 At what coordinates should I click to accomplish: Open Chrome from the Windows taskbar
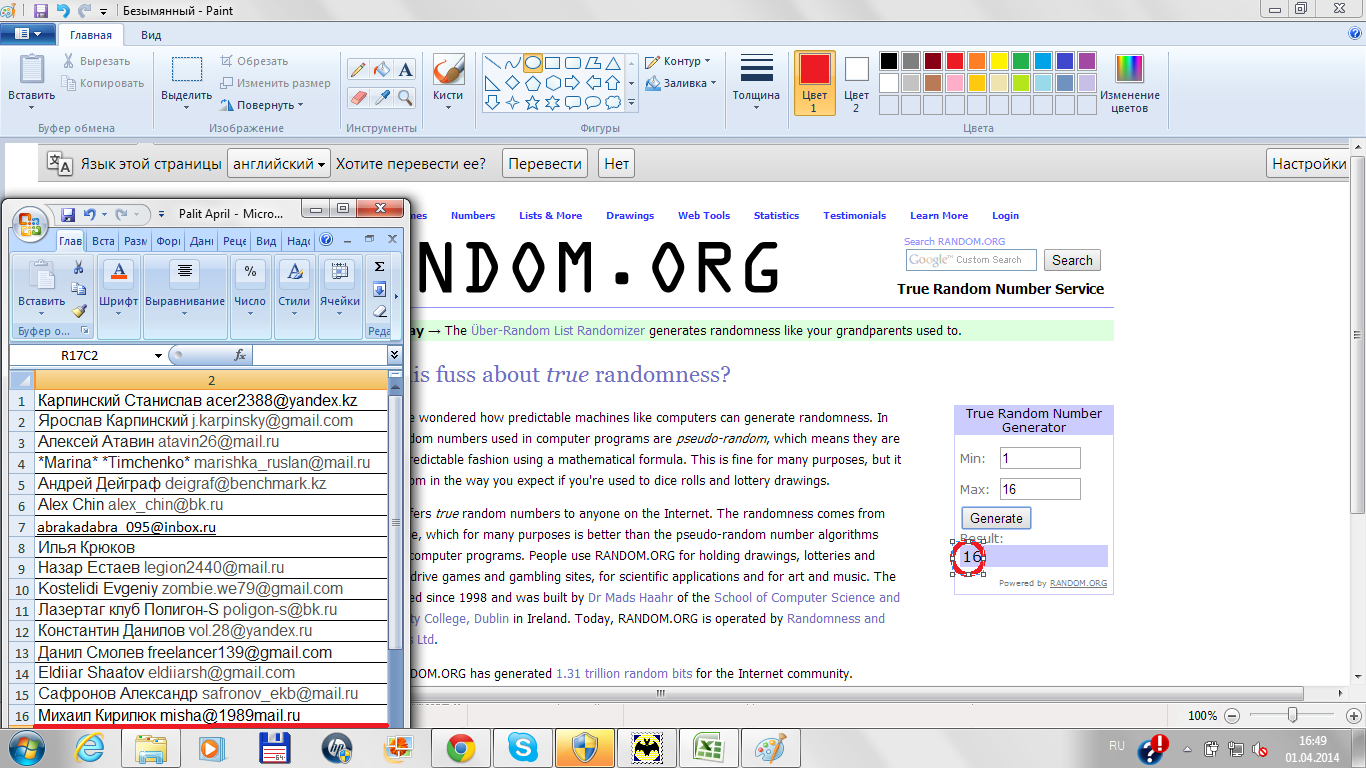[460, 747]
